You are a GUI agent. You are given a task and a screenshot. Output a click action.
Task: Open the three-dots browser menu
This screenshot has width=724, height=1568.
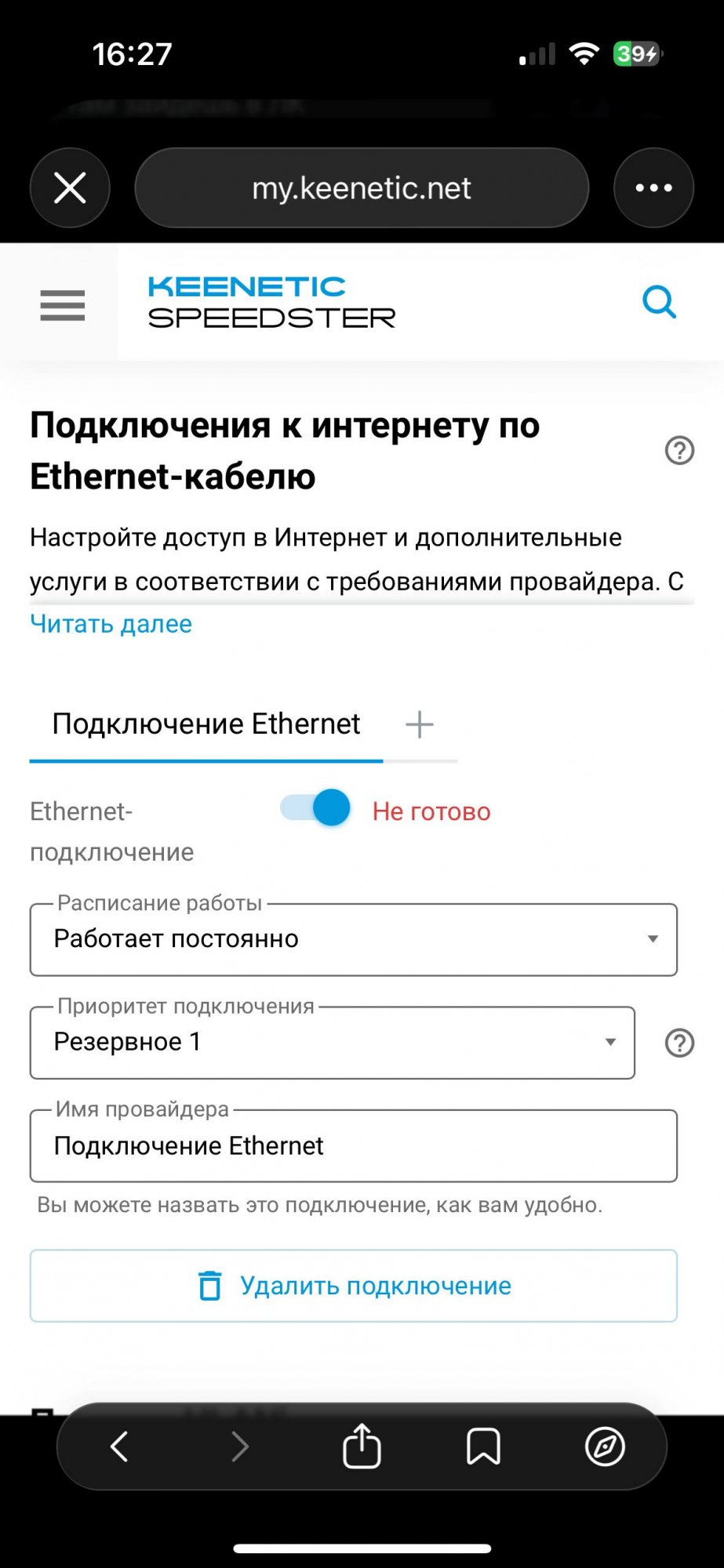653,188
